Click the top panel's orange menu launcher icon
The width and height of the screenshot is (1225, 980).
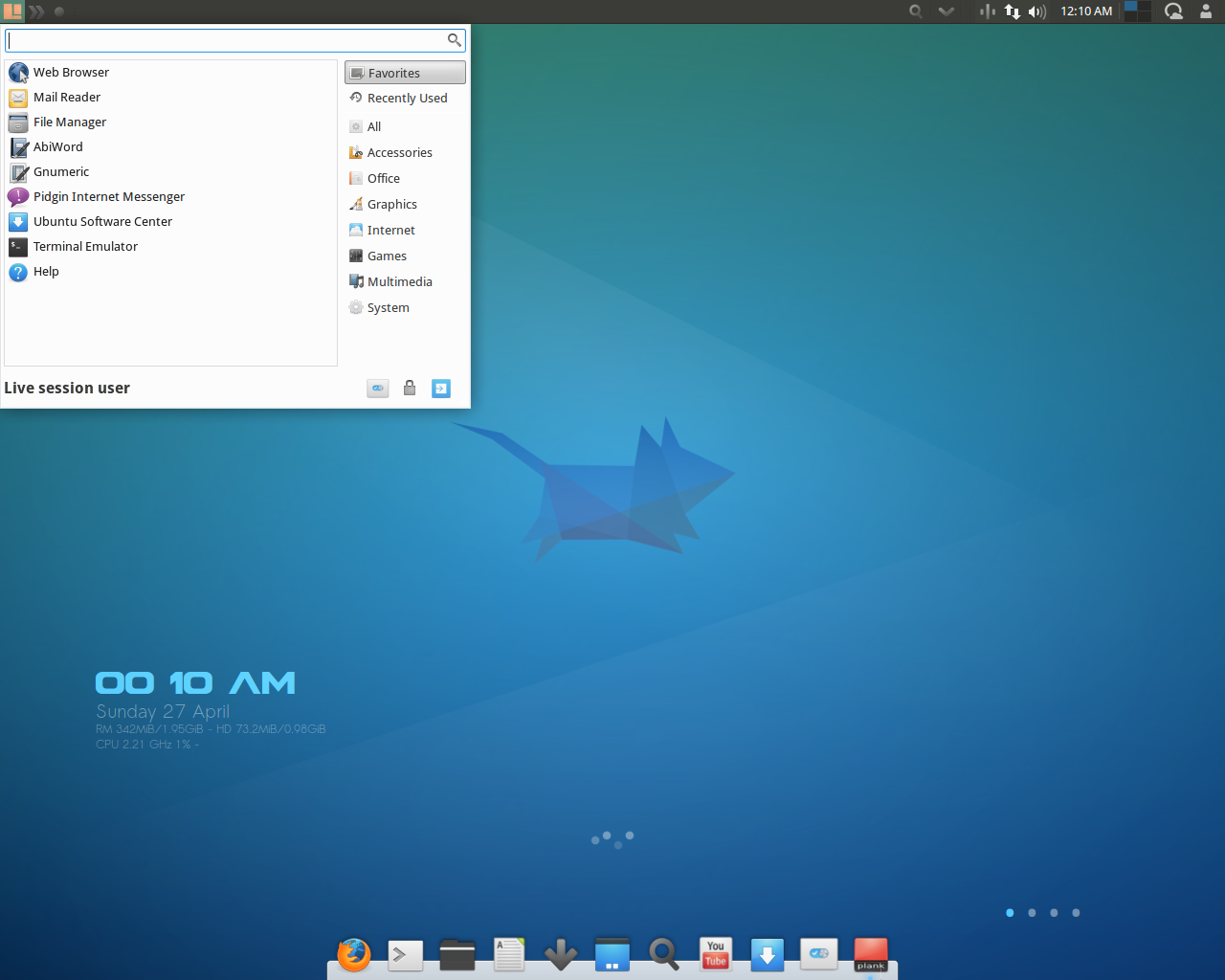click(12, 11)
